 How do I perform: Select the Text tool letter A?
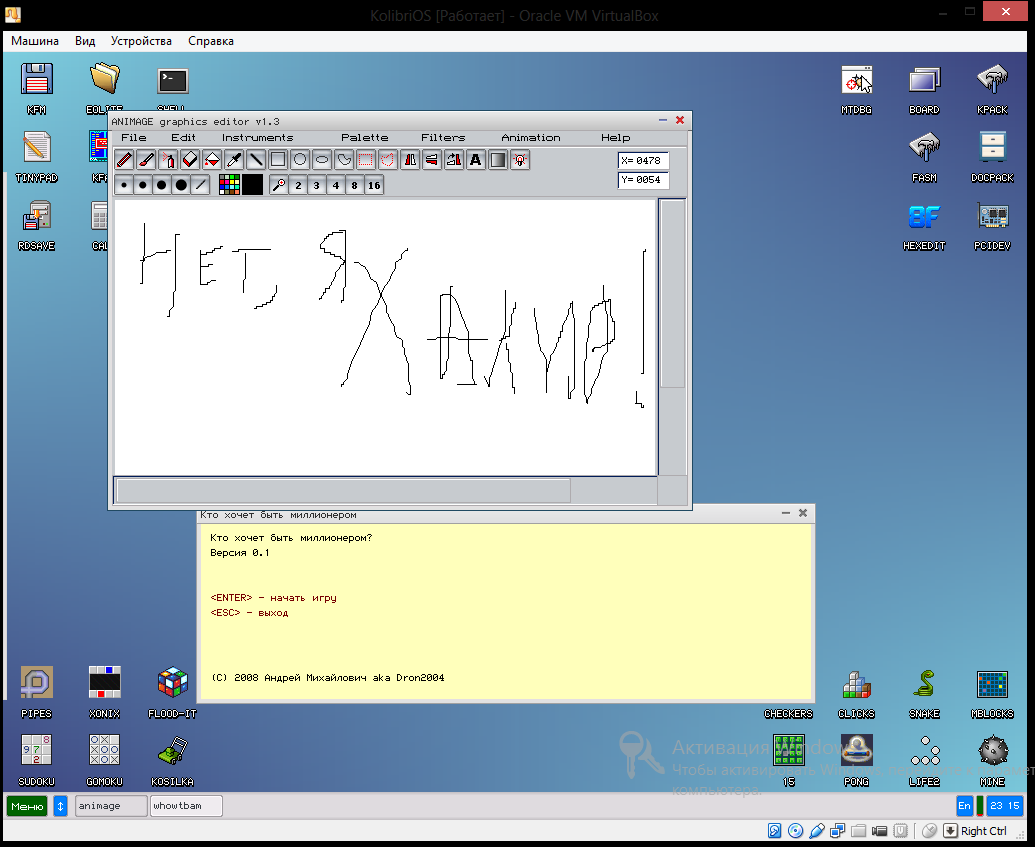pyautogui.click(x=476, y=160)
